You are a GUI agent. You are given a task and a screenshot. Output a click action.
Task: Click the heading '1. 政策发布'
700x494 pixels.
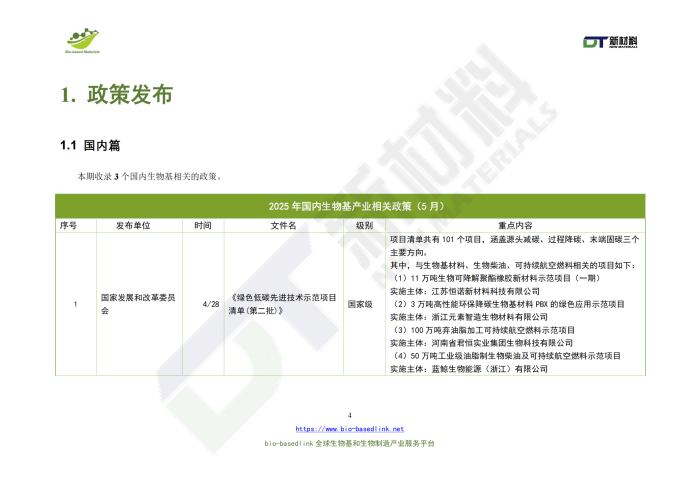click(116, 95)
